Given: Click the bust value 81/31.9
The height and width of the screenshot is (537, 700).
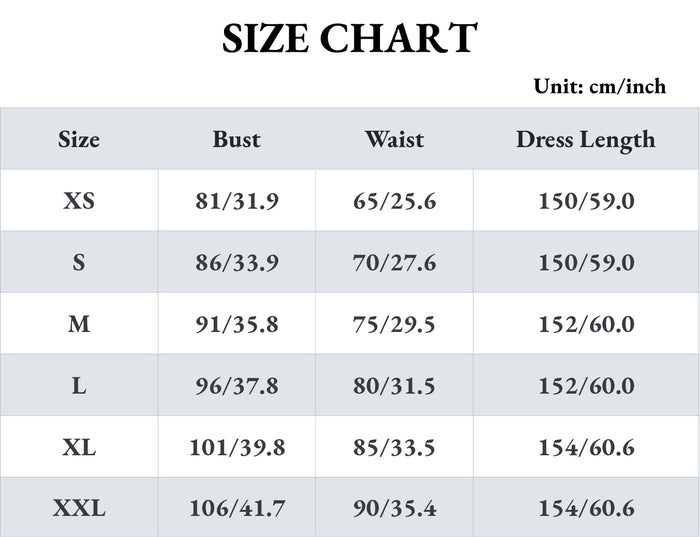Looking at the screenshot, I should point(236,201).
